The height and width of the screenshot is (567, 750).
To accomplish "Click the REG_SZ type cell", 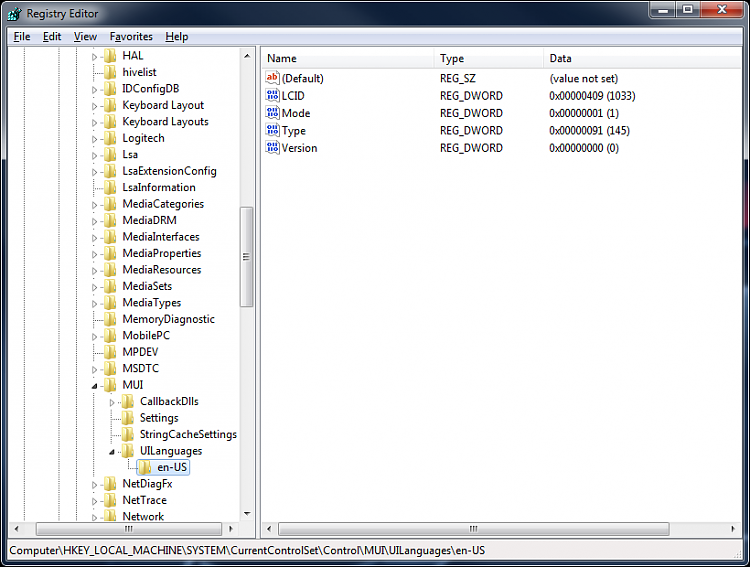I will click(458, 78).
